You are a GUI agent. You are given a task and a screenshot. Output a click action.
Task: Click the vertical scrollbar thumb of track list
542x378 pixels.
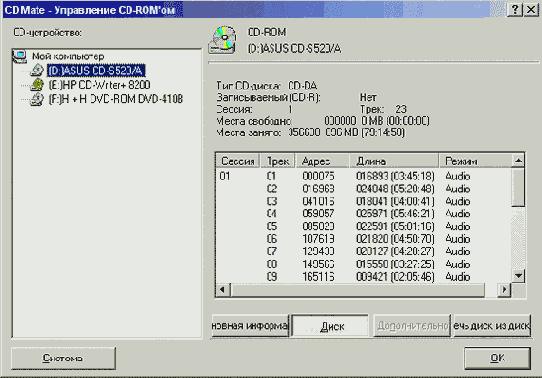click(x=518, y=187)
